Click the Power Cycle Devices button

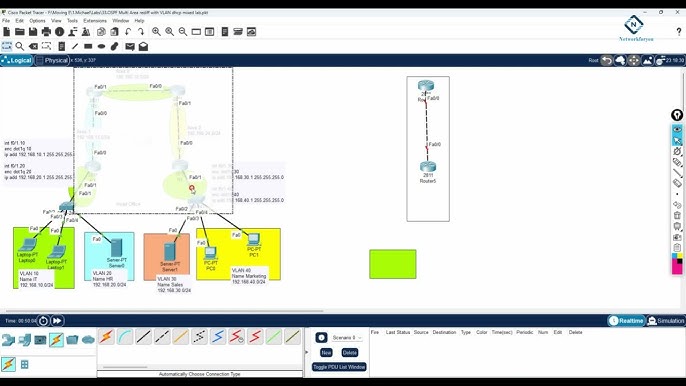43,321
